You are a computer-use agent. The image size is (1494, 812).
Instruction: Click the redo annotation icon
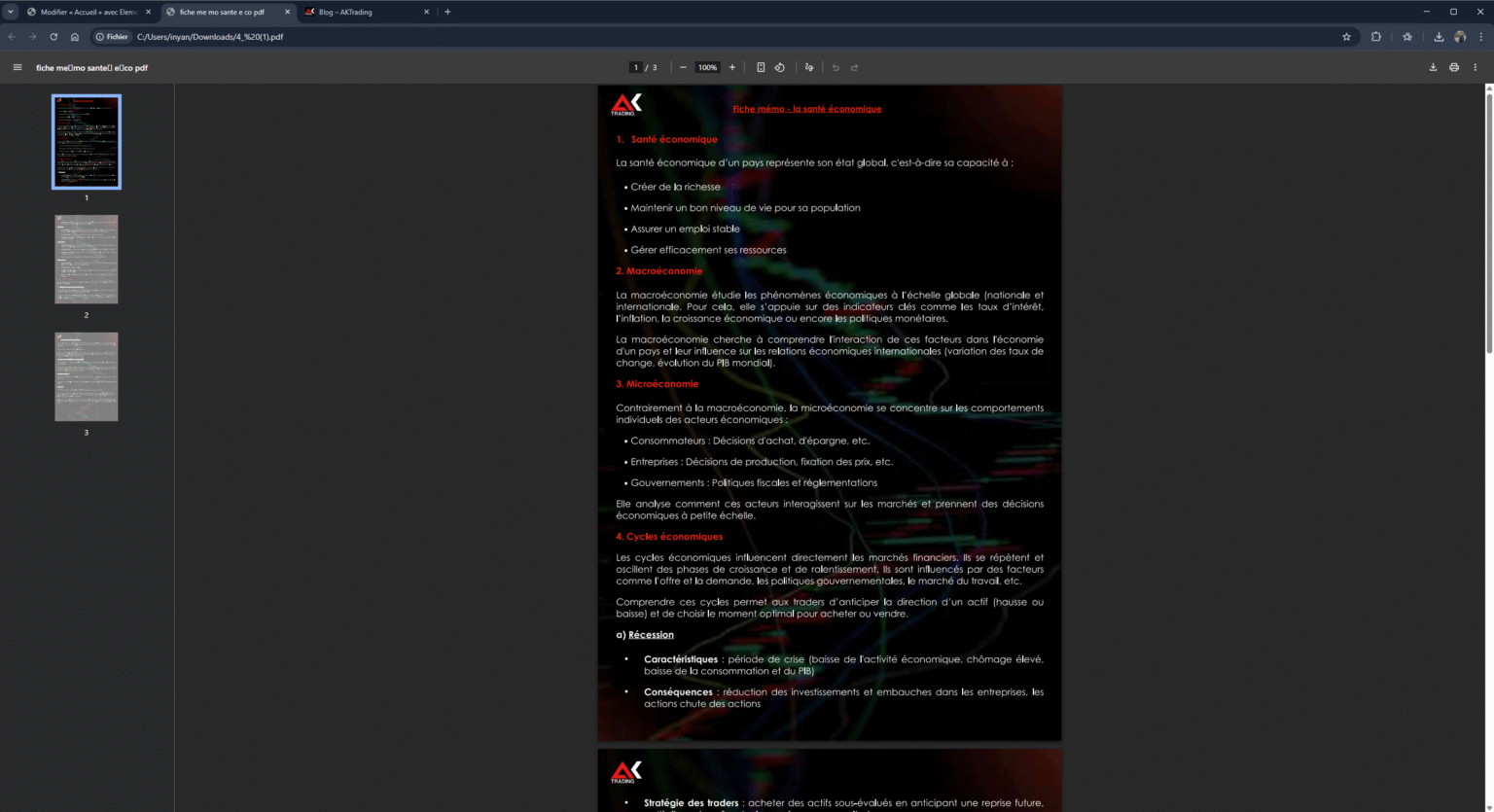(854, 67)
